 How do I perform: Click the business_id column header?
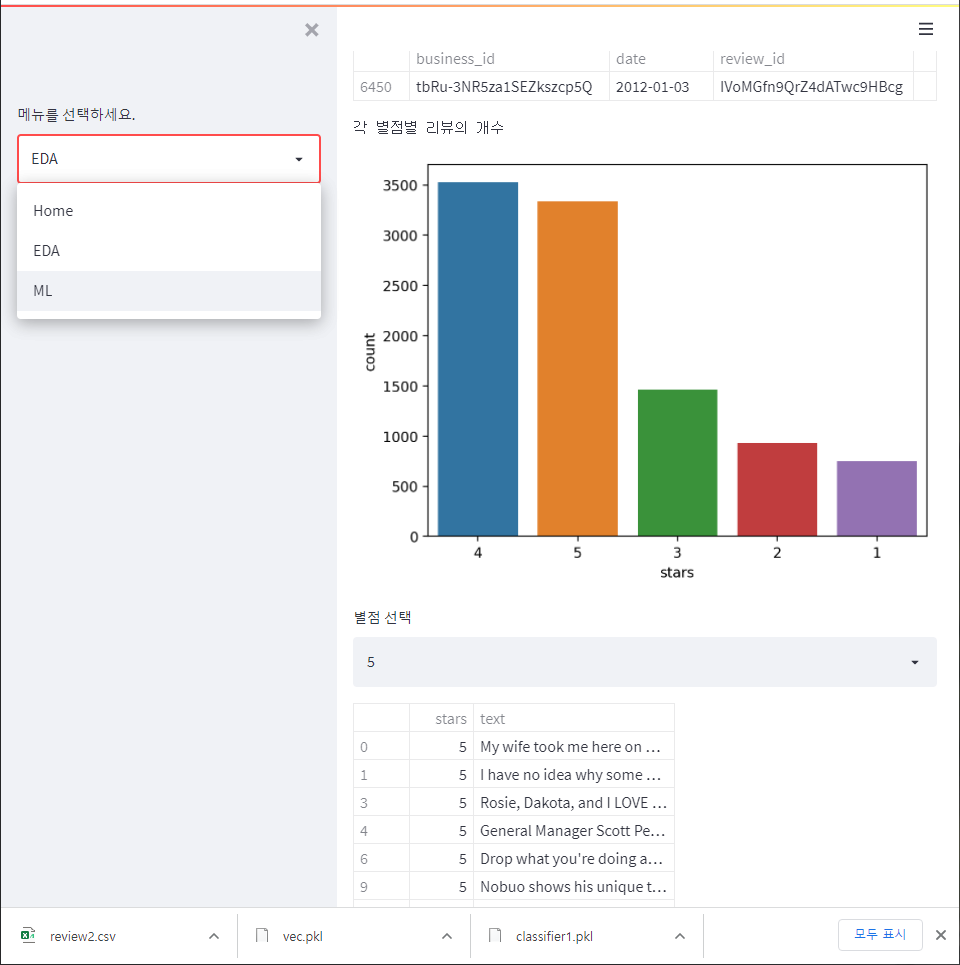click(x=509, y=59)
